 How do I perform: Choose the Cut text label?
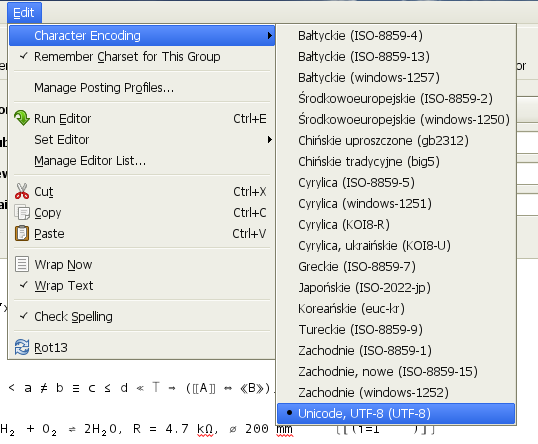(44, 191)
